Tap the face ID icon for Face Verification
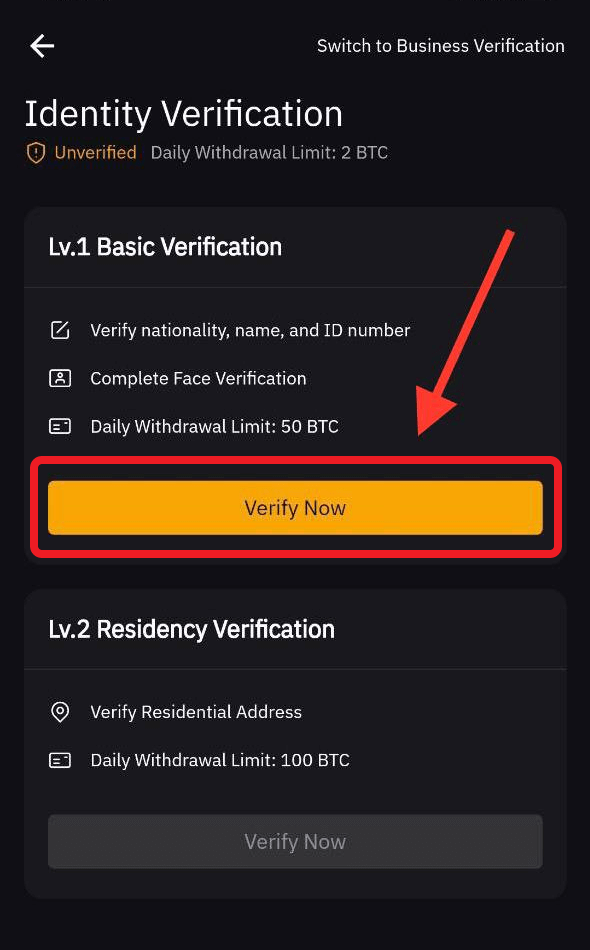Viewport: 590px width, 950px height. (59, 378)
